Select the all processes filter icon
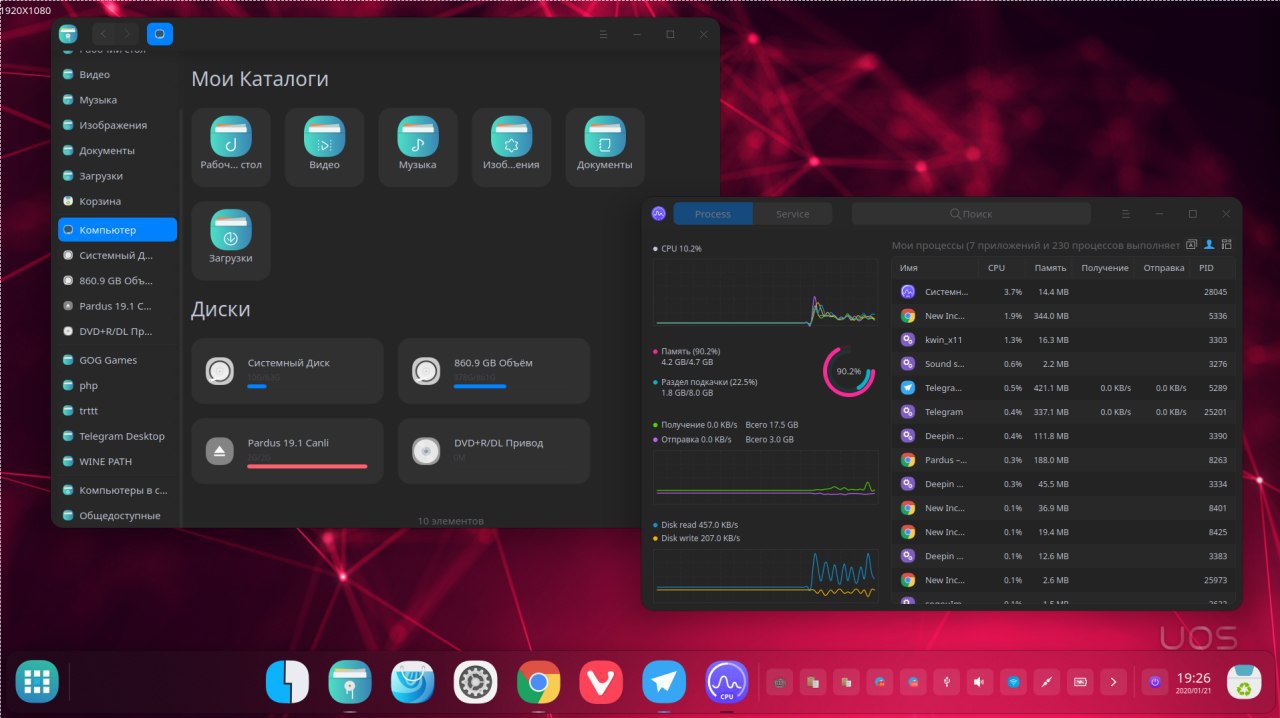Viewport: 1280px width, 718px height. coord(1227,244)
